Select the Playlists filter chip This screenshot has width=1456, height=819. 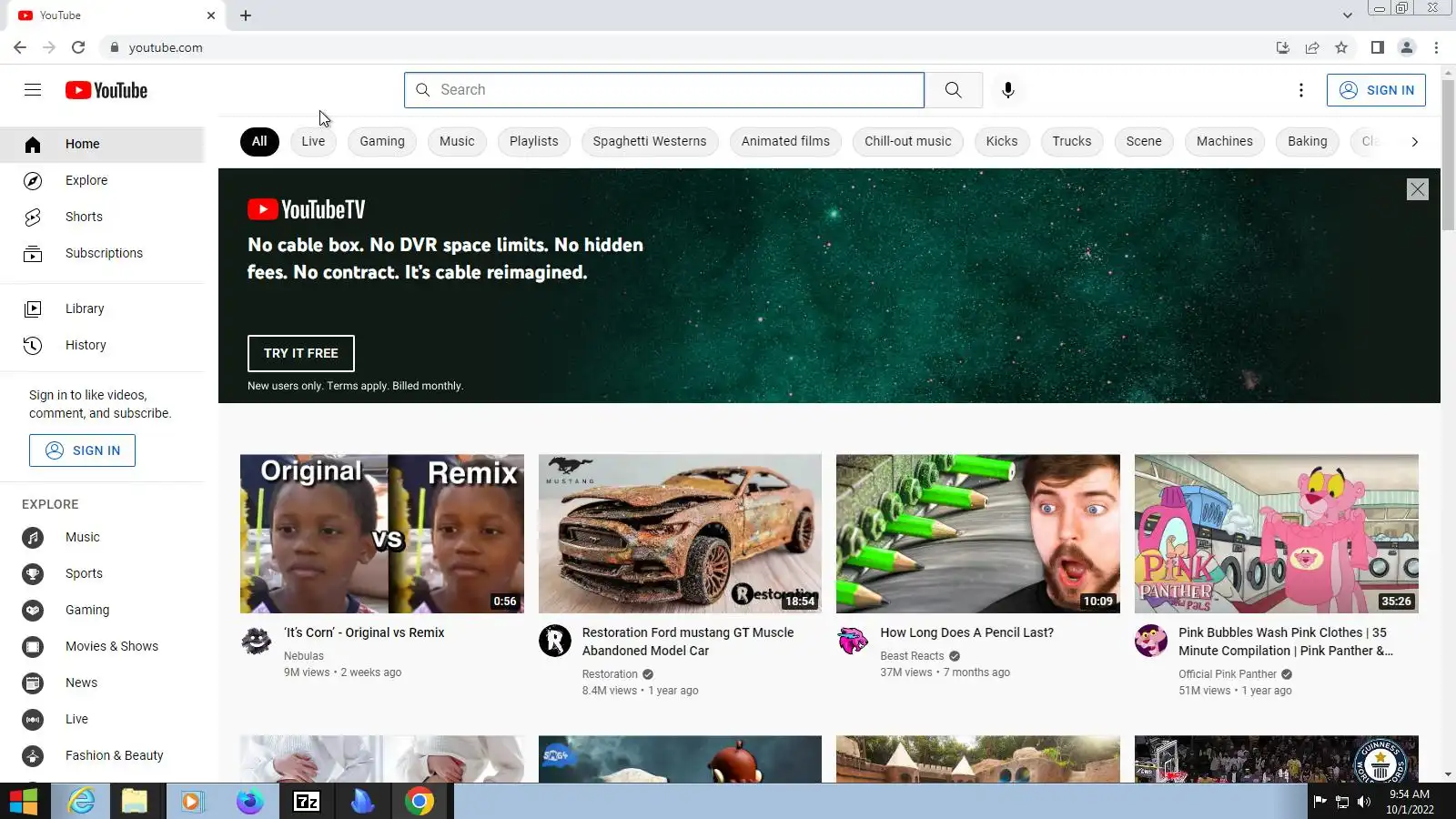[x=534, y=141]
